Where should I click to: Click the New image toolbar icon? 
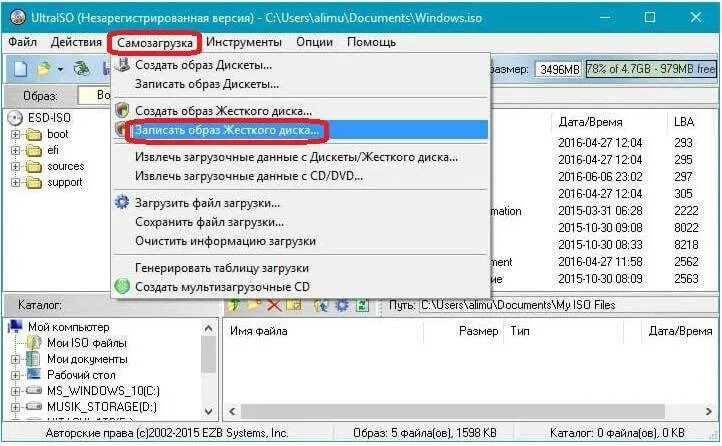point(20,69)
